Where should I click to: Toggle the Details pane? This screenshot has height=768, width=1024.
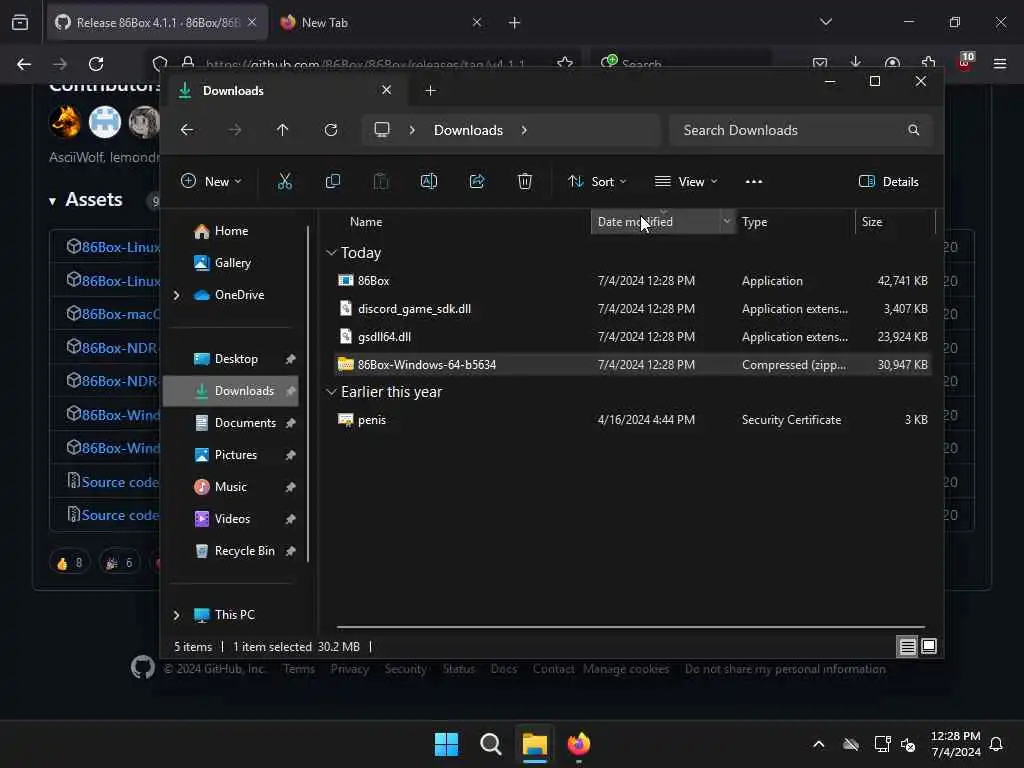pos(889,182)
